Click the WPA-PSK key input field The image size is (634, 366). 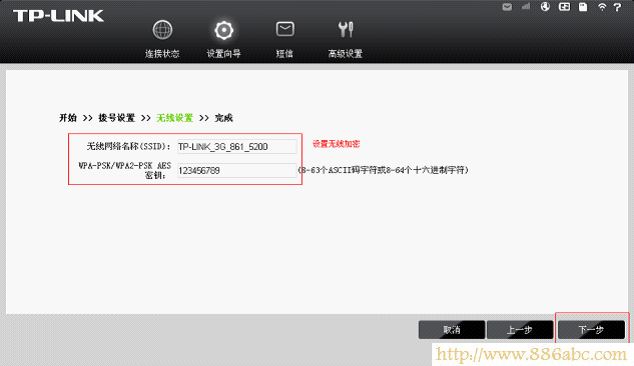[237, 170]
